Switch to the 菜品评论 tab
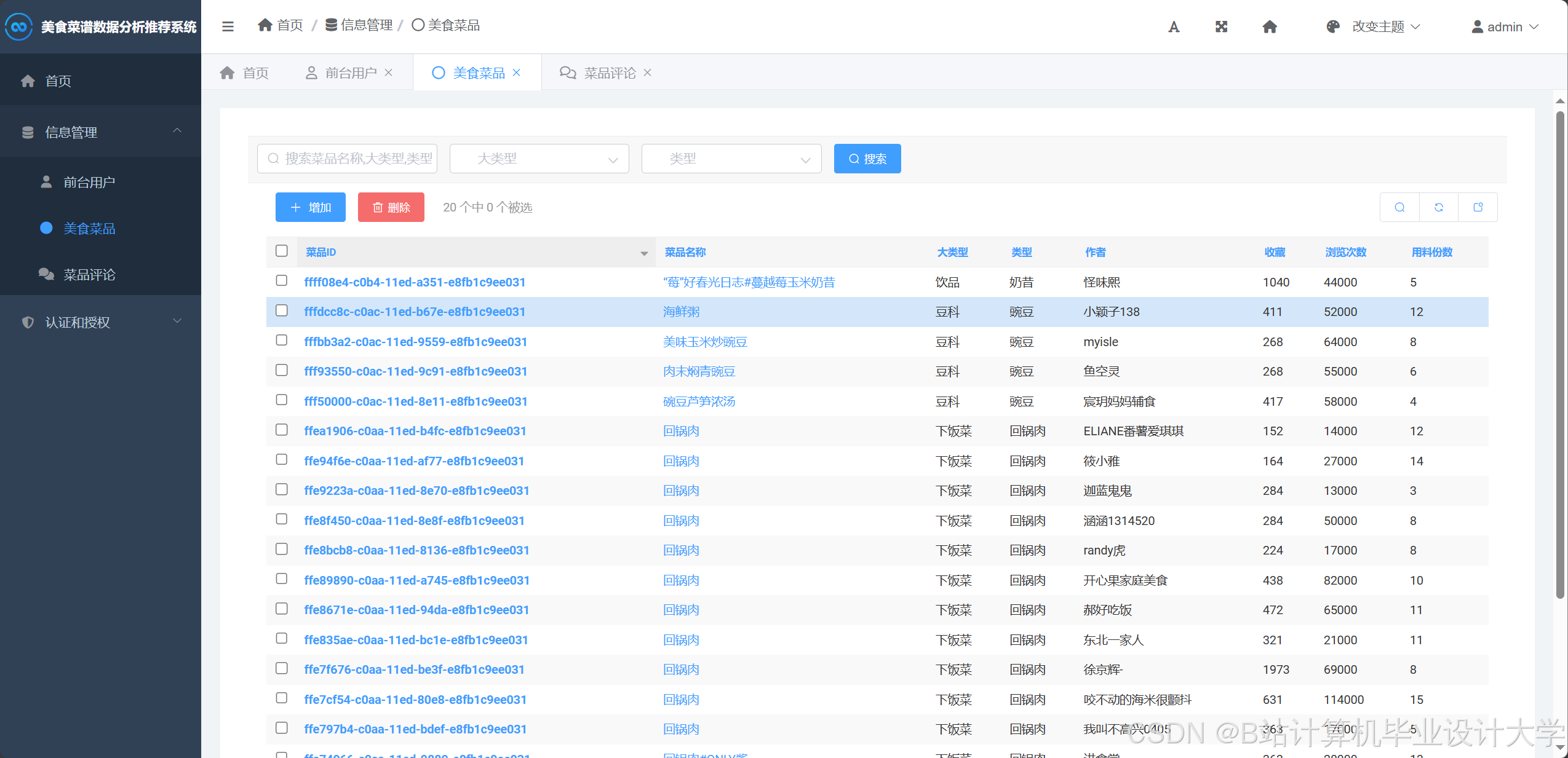Image resolution: width=1568 pixels, height=758 pixels. (x=609, y=73)
